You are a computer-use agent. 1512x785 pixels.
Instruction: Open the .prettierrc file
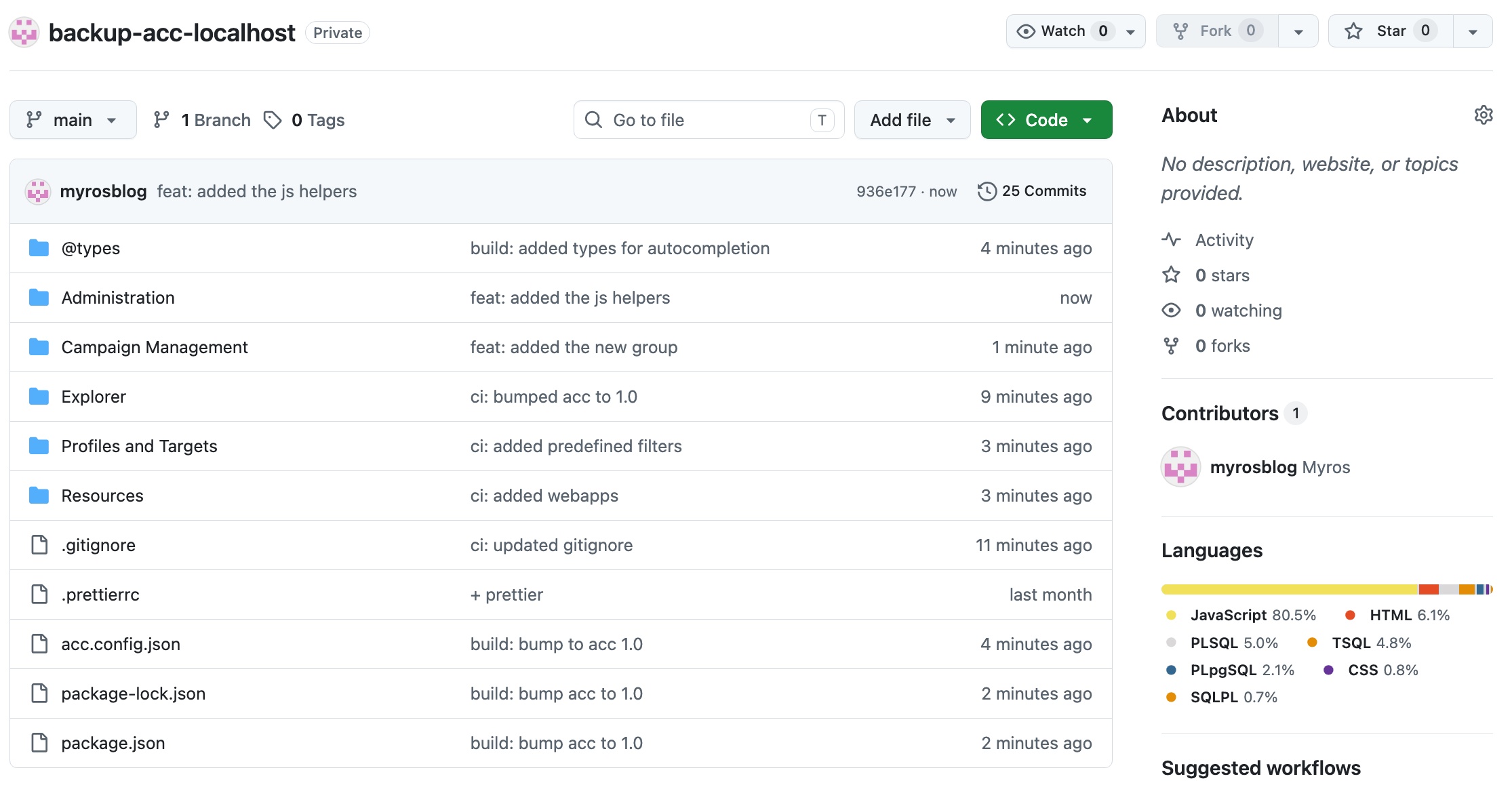pos(100,595)
